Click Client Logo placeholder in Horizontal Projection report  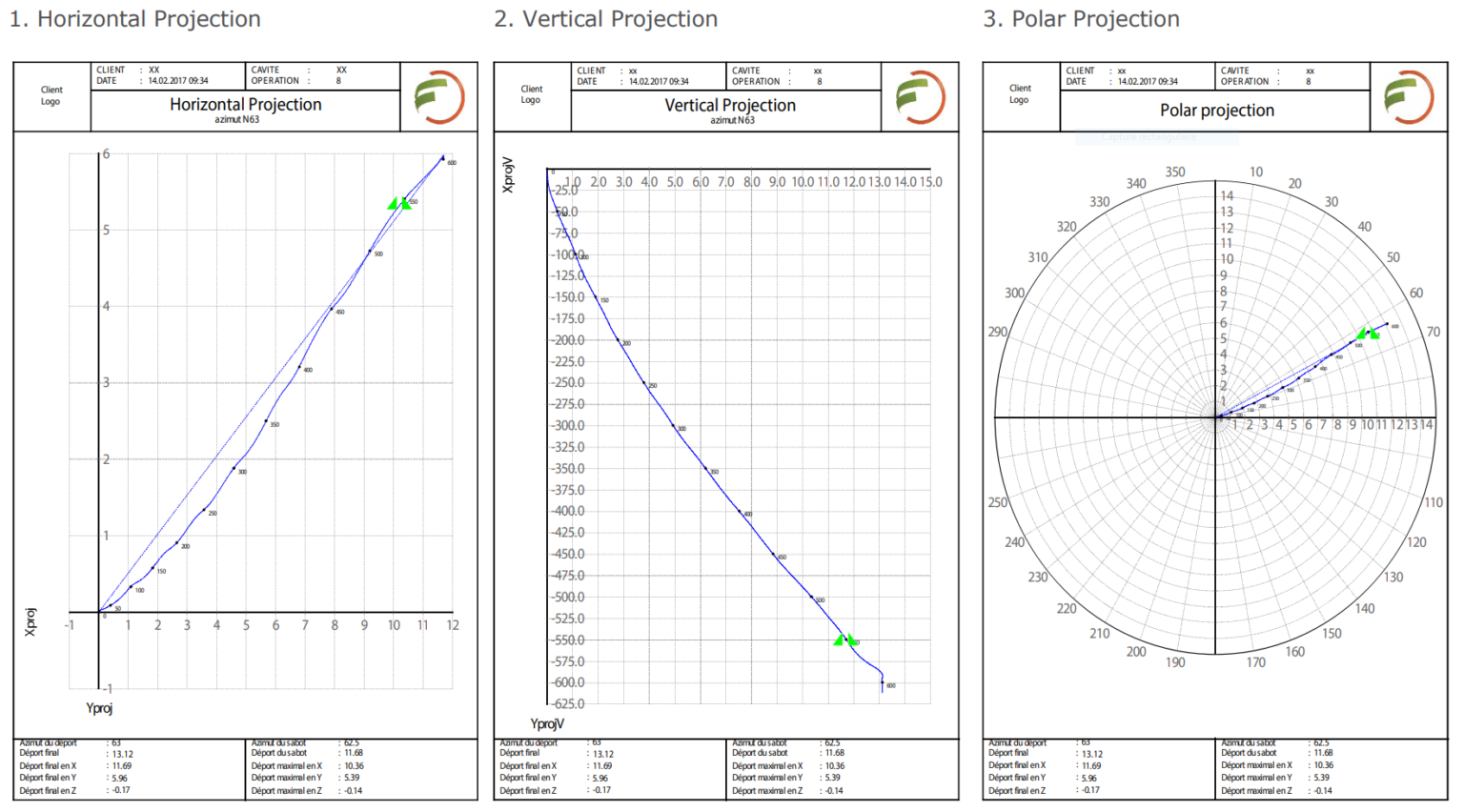(x=51, y=96)
